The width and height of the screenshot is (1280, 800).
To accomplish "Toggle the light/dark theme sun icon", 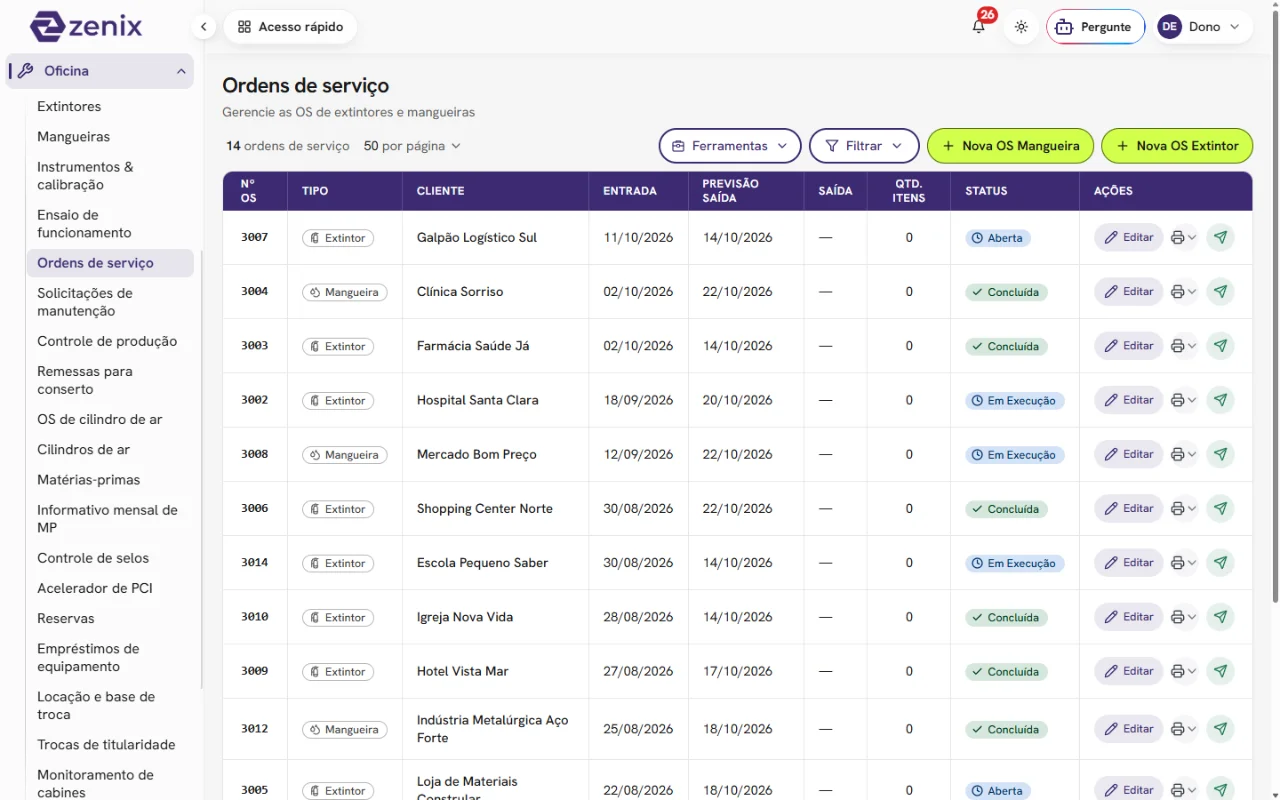I will [1021, 27].
